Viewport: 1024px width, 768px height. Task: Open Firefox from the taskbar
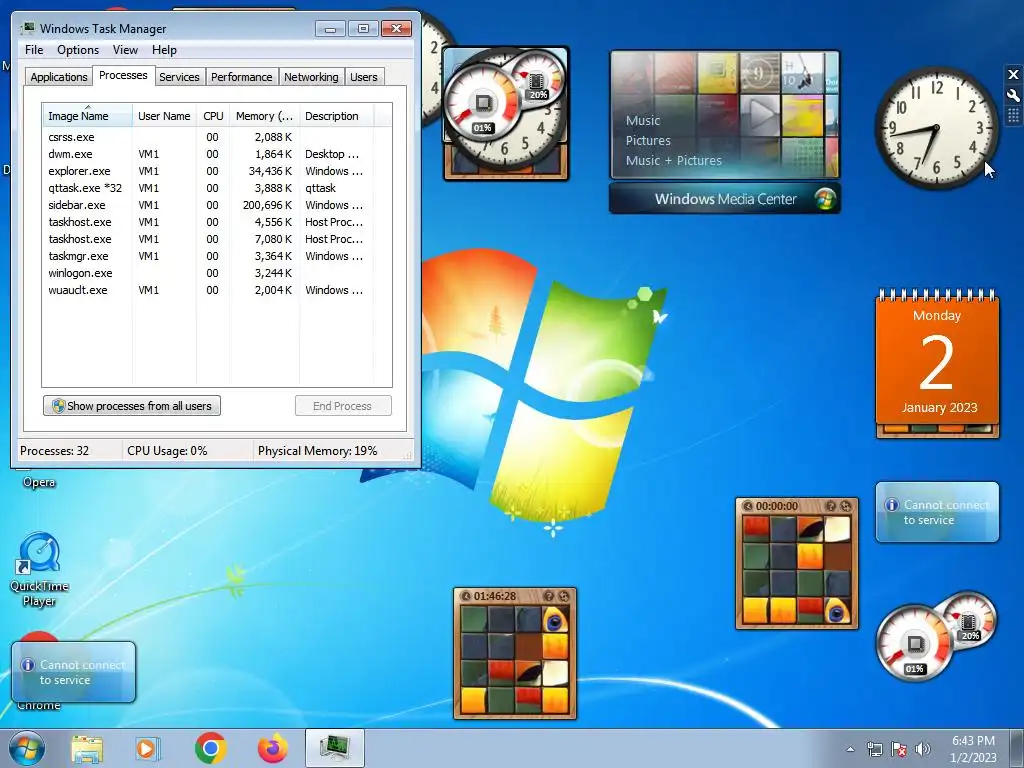pos(272,748)
